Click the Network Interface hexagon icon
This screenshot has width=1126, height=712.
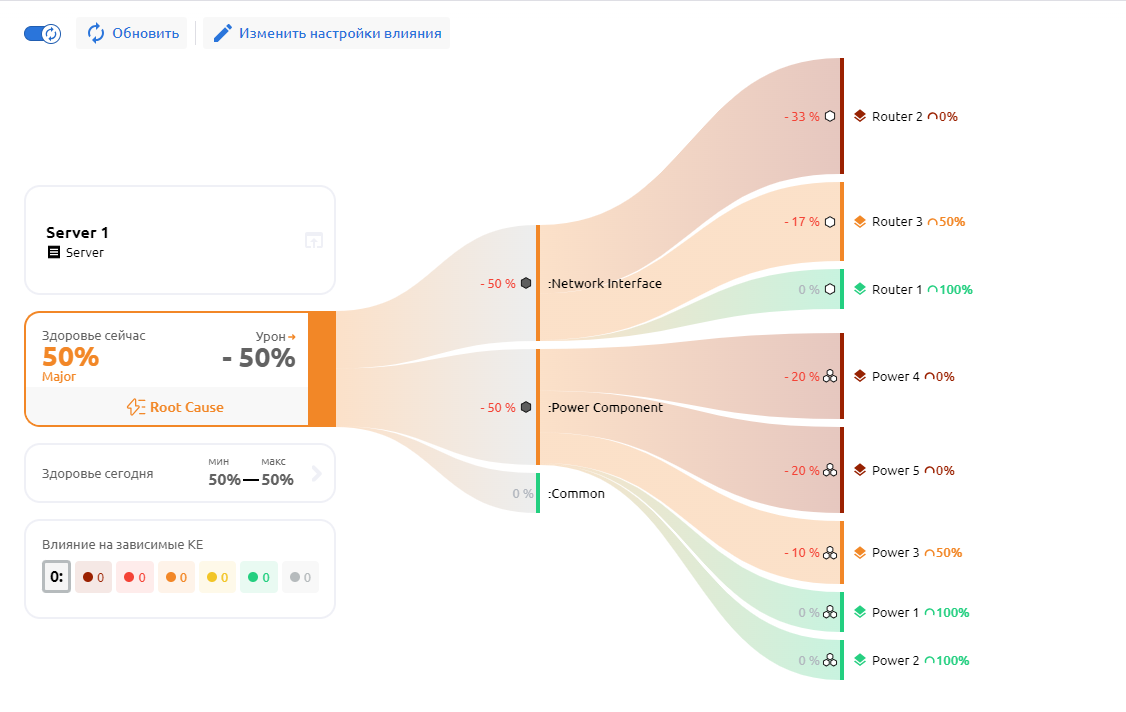(526, 283)
